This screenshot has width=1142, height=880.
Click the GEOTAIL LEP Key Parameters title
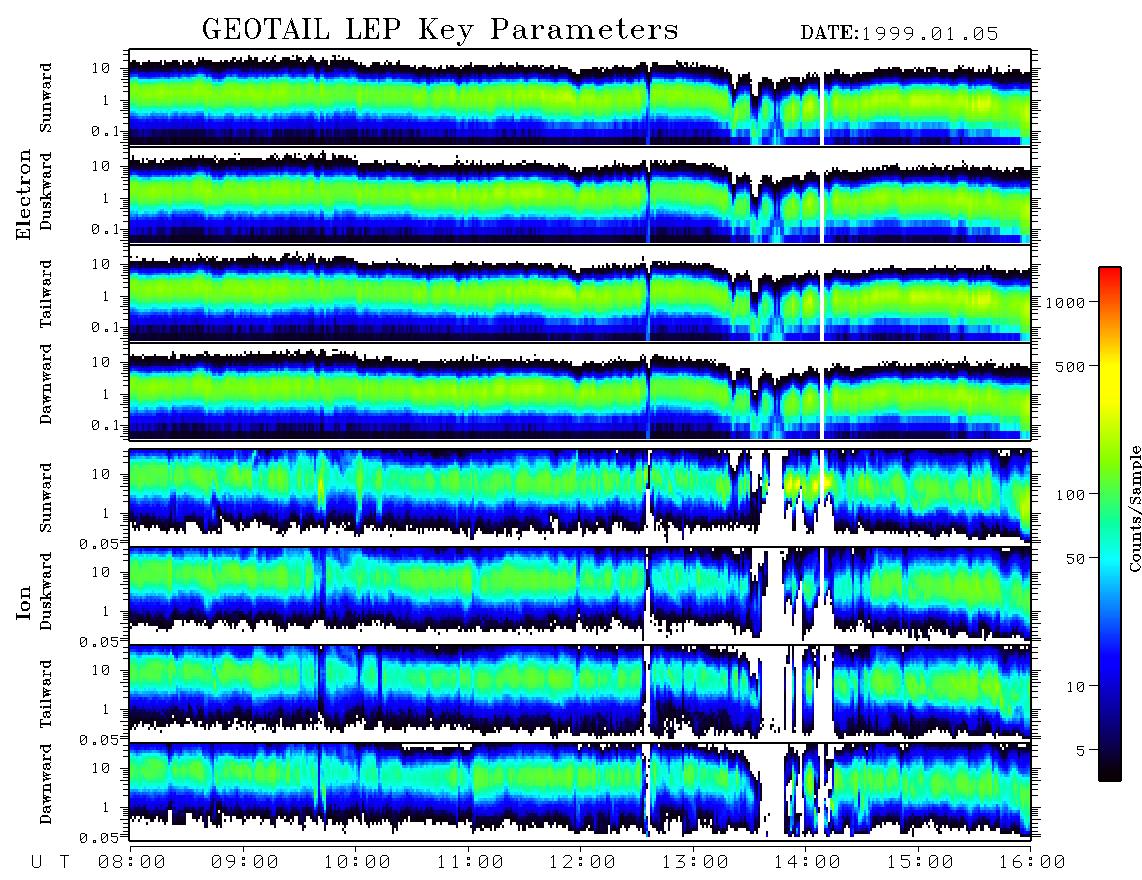point(440,30)
